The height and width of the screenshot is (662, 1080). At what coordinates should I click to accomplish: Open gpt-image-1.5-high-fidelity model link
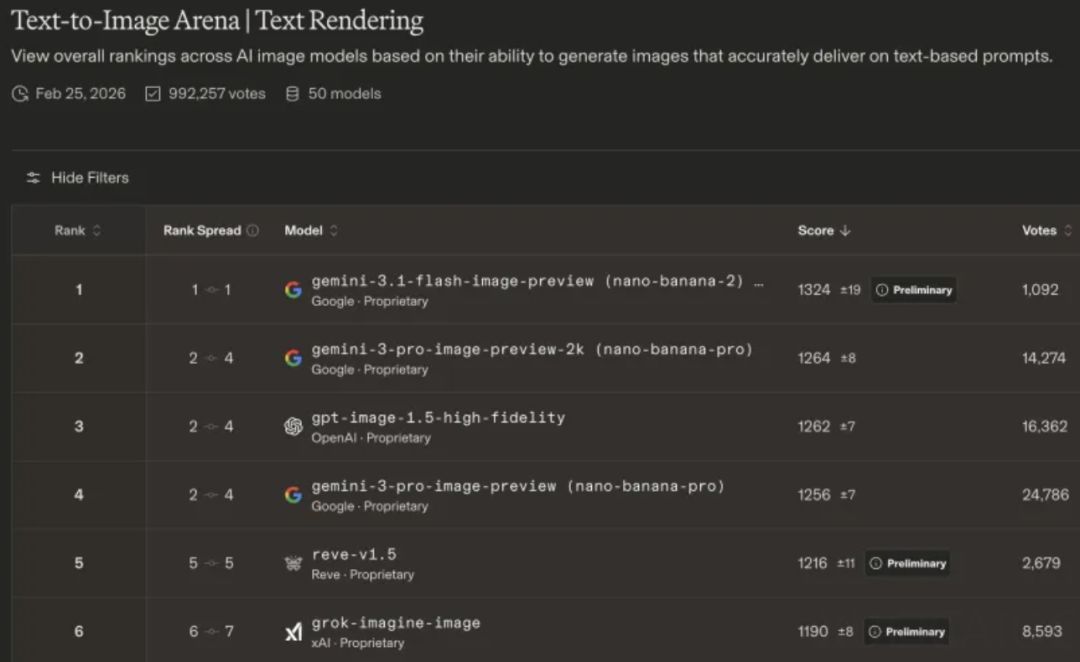[438, 418]
